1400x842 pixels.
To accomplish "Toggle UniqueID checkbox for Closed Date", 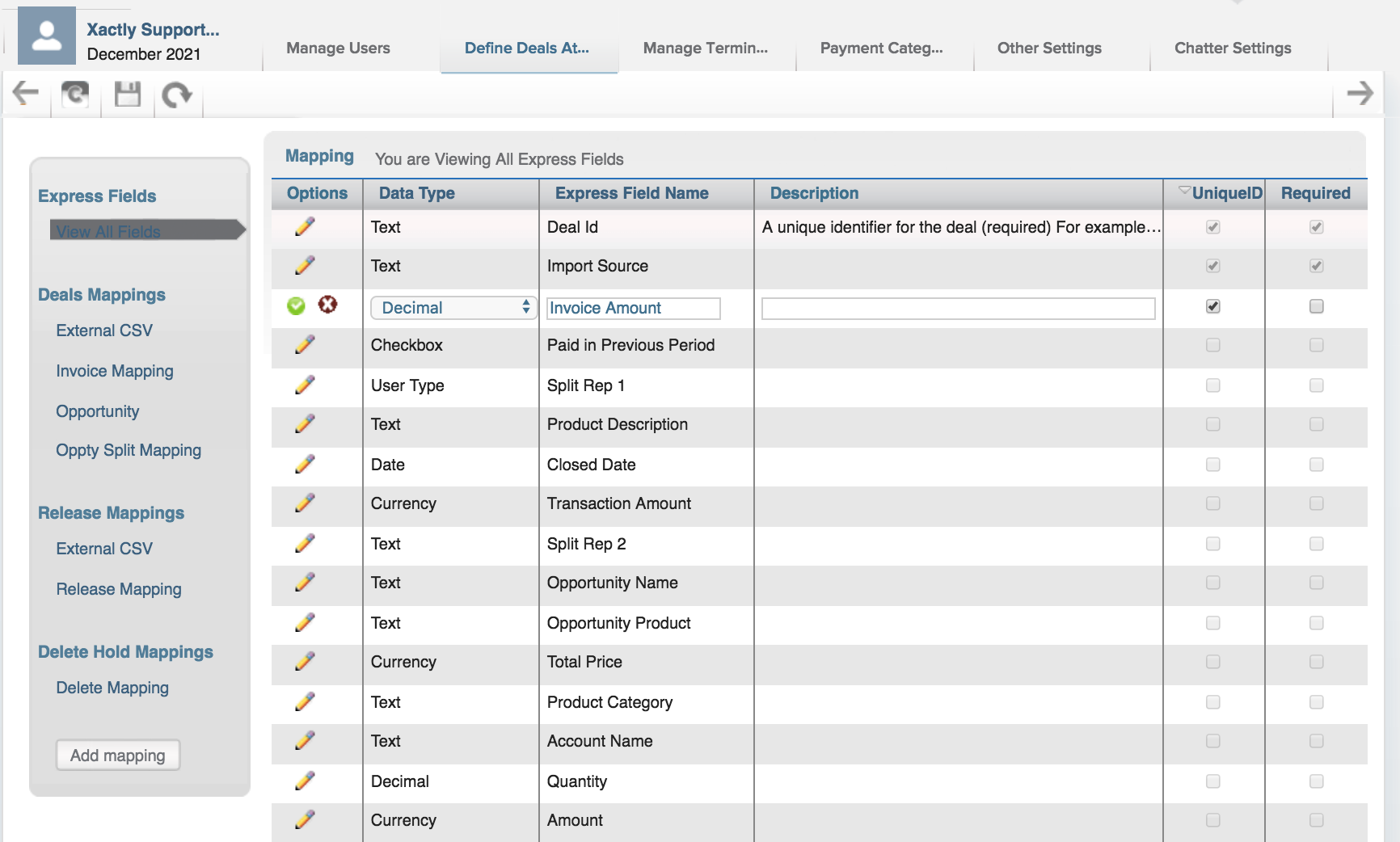I will coord(1213,465).
